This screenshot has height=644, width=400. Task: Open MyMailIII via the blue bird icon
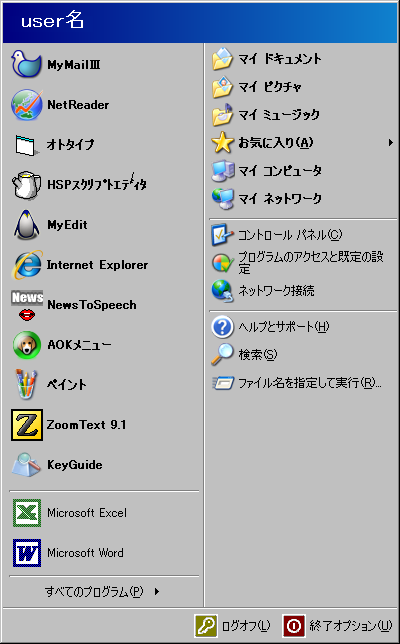click(26, 64)
